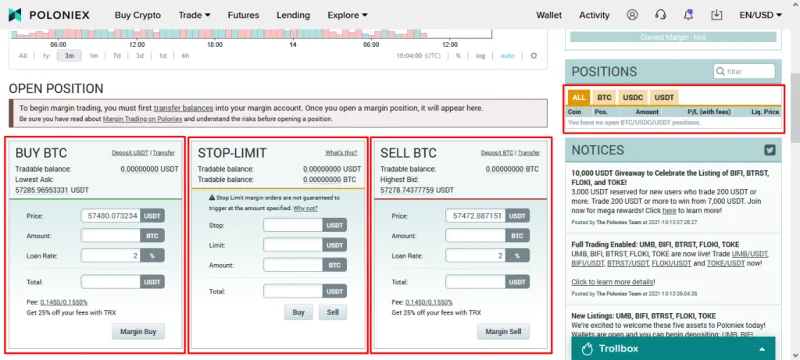Set chart range to 3d
Screen dimensions: 800x360
tap(139, 56)
